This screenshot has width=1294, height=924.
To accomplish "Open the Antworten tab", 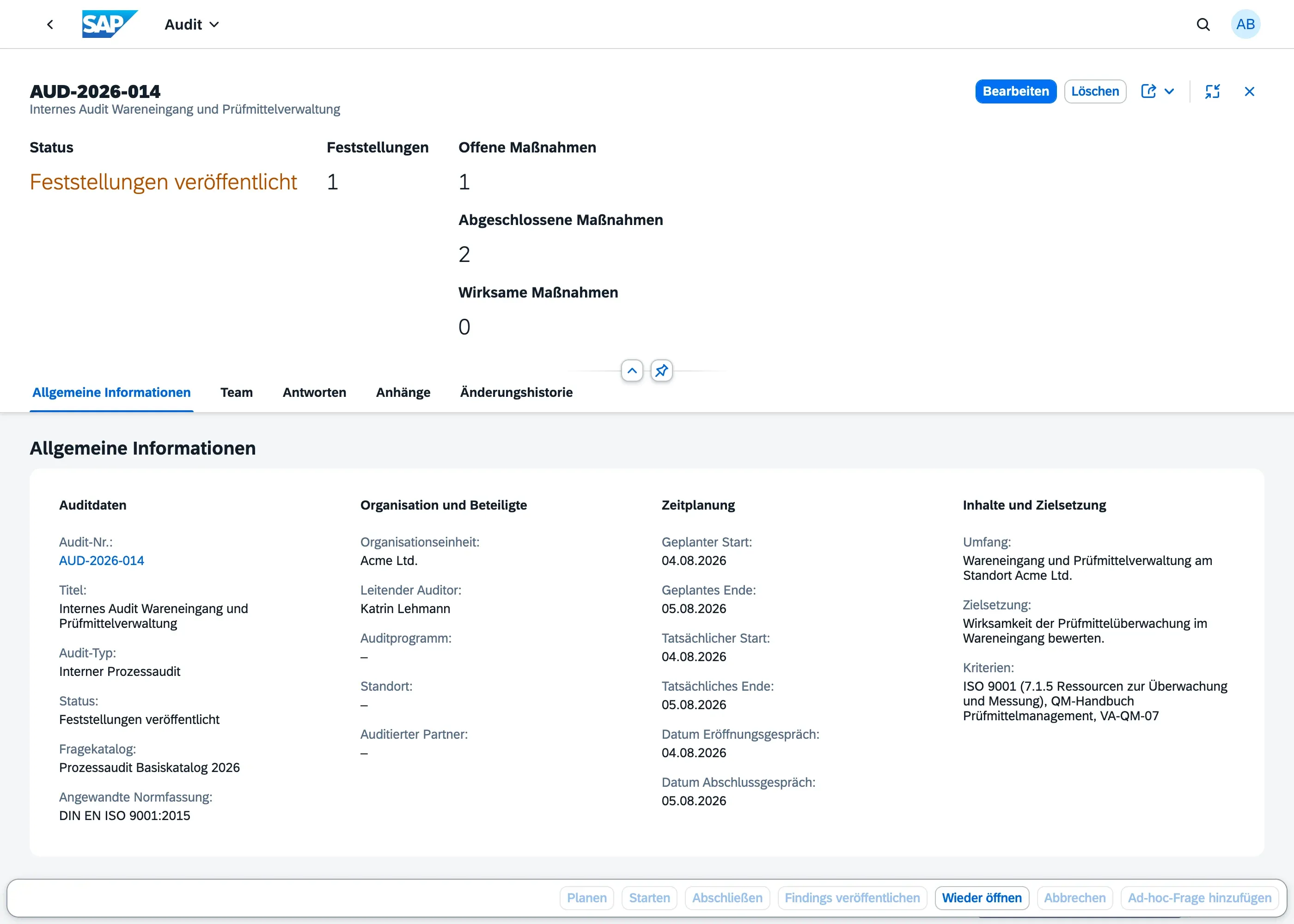I will click(x=314, y=393).
